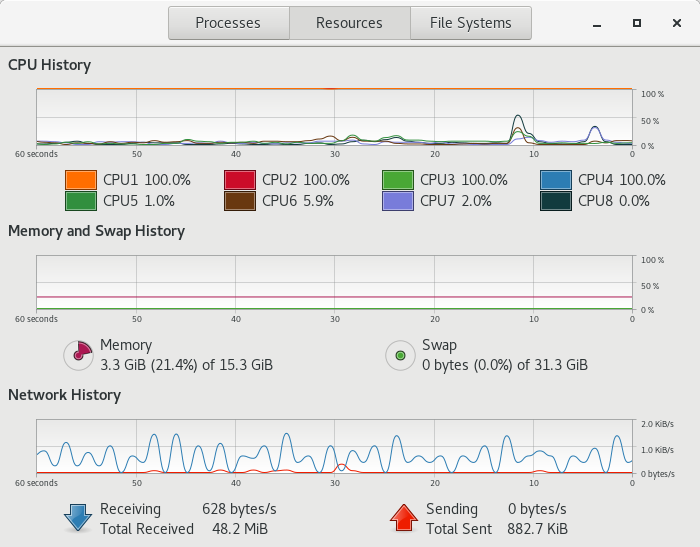The height and width of the screenshot is (547, 700).
Task: Click the CPU History heading
Action: click(50, 65)
